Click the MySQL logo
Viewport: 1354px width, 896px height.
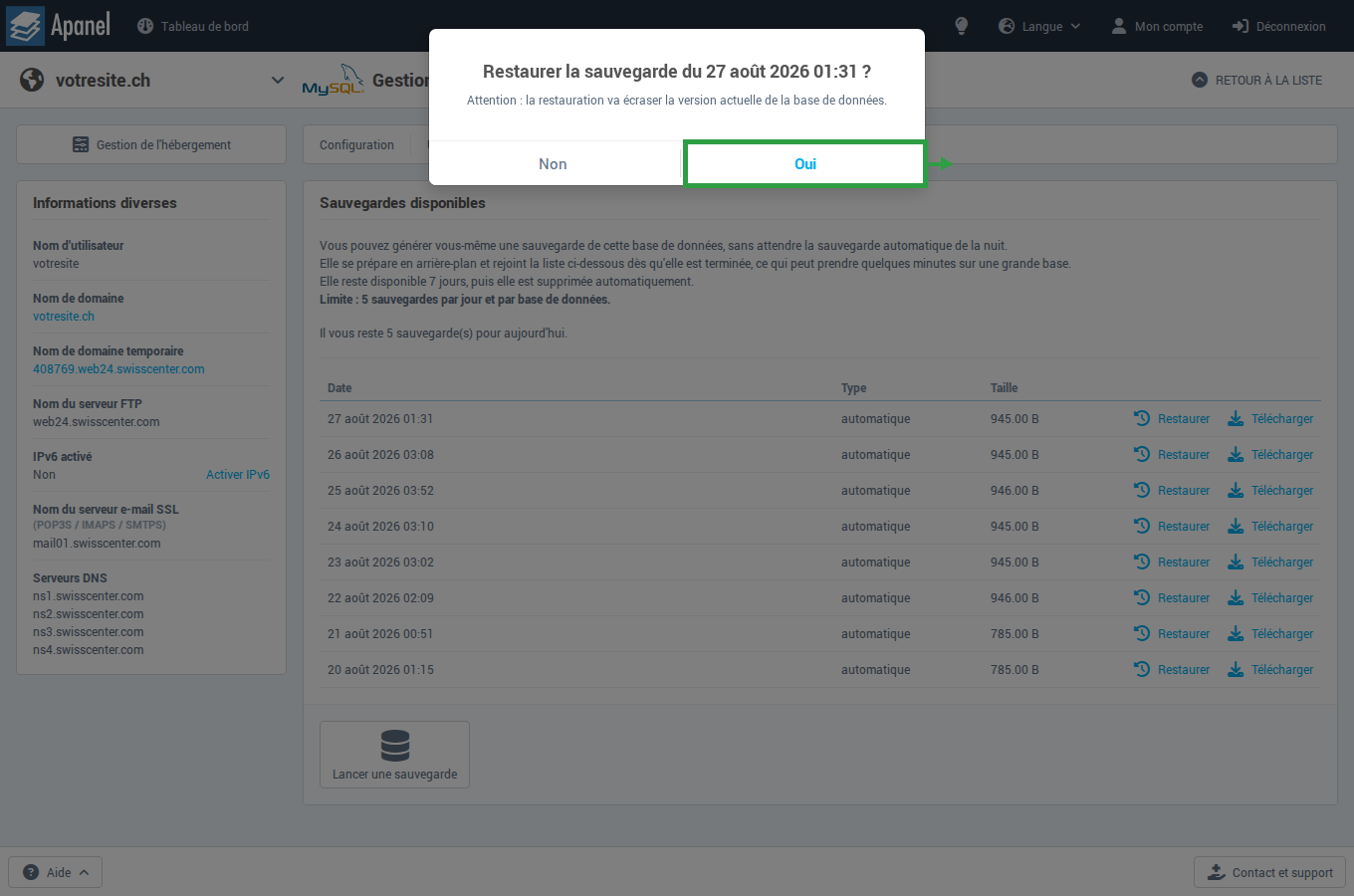(334, 80)
